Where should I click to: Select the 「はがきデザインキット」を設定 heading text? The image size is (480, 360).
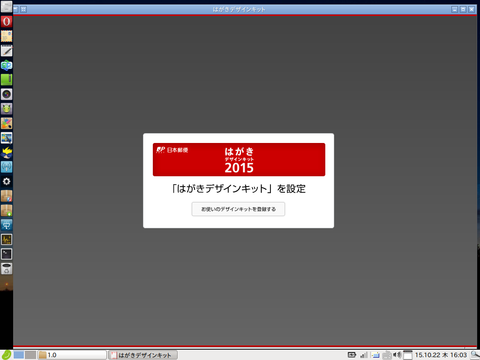coord(239,189)
